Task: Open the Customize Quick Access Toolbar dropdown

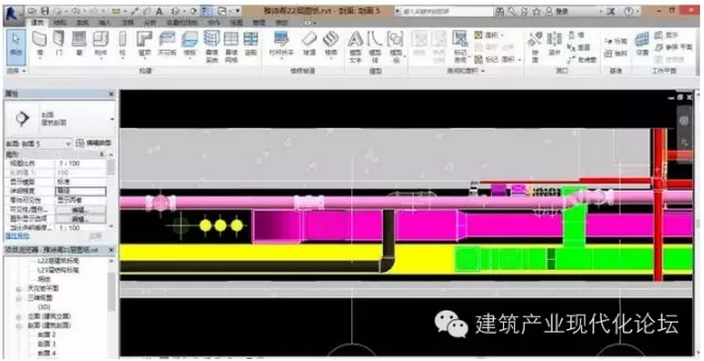Action: (x=238, y=11)
